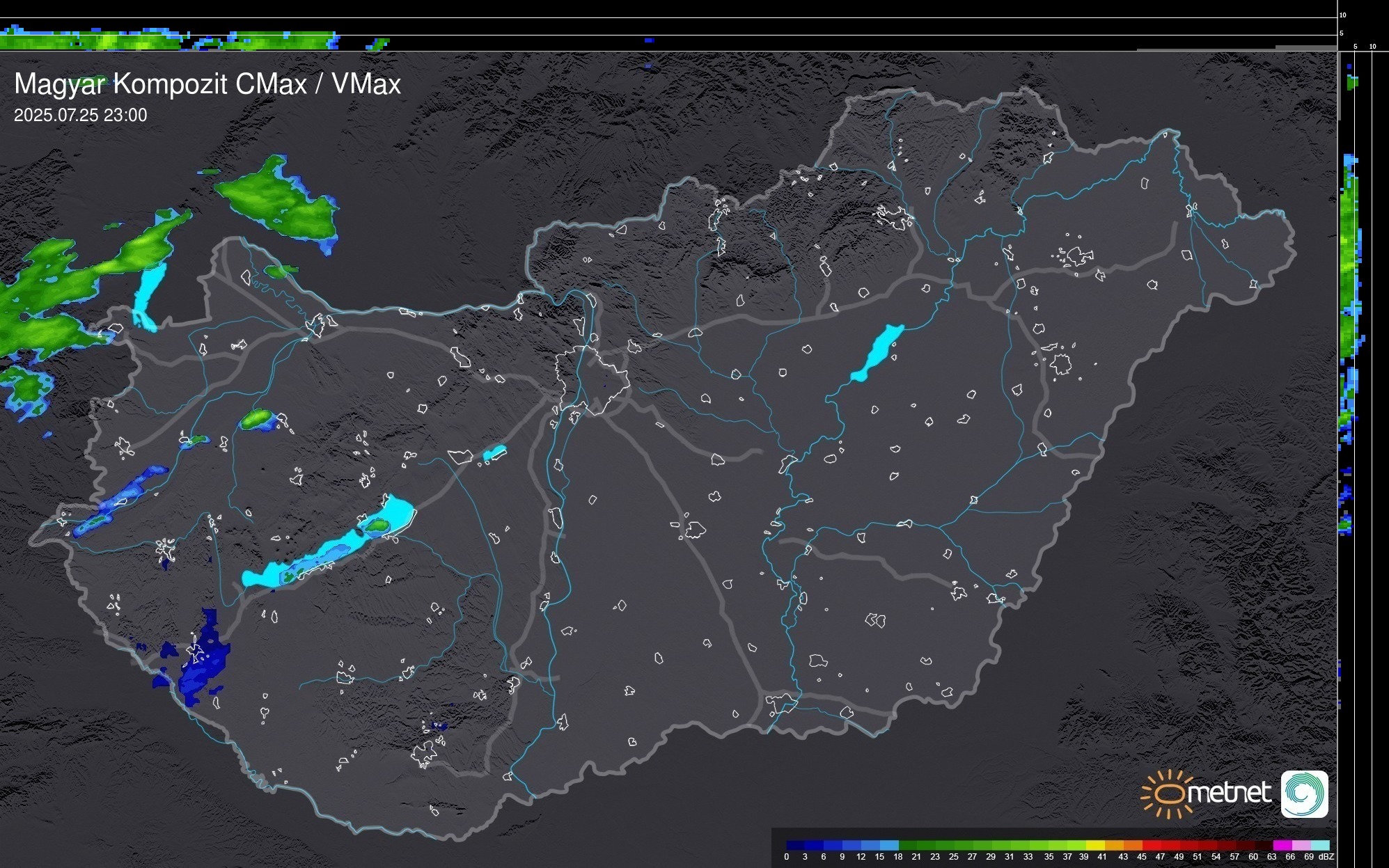Screen dimensions: 1389x868
Task: Click the yellow 39 dBZ color swatch
Action: (x=1095, y=845)
